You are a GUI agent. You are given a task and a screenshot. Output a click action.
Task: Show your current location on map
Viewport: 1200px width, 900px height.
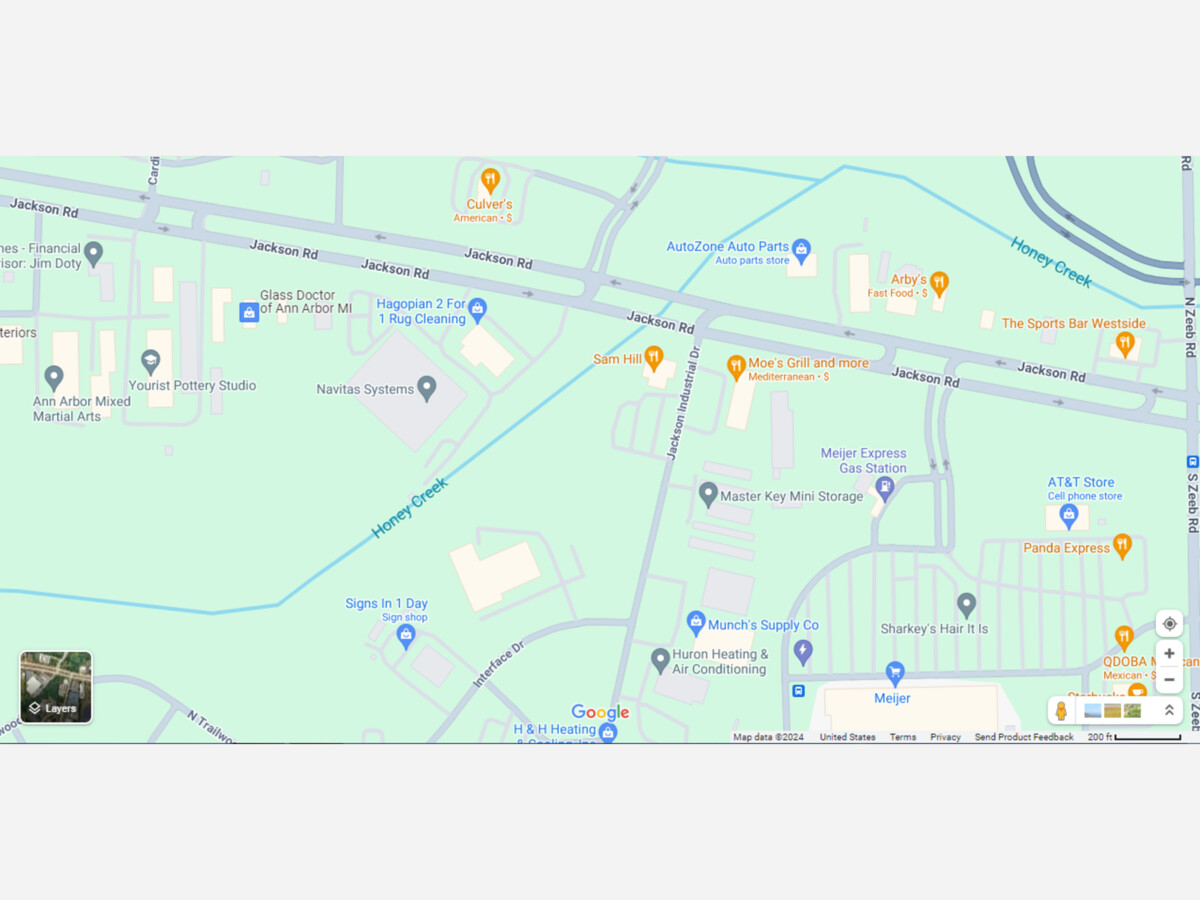pyautogui.click(x=1169, y=624)
